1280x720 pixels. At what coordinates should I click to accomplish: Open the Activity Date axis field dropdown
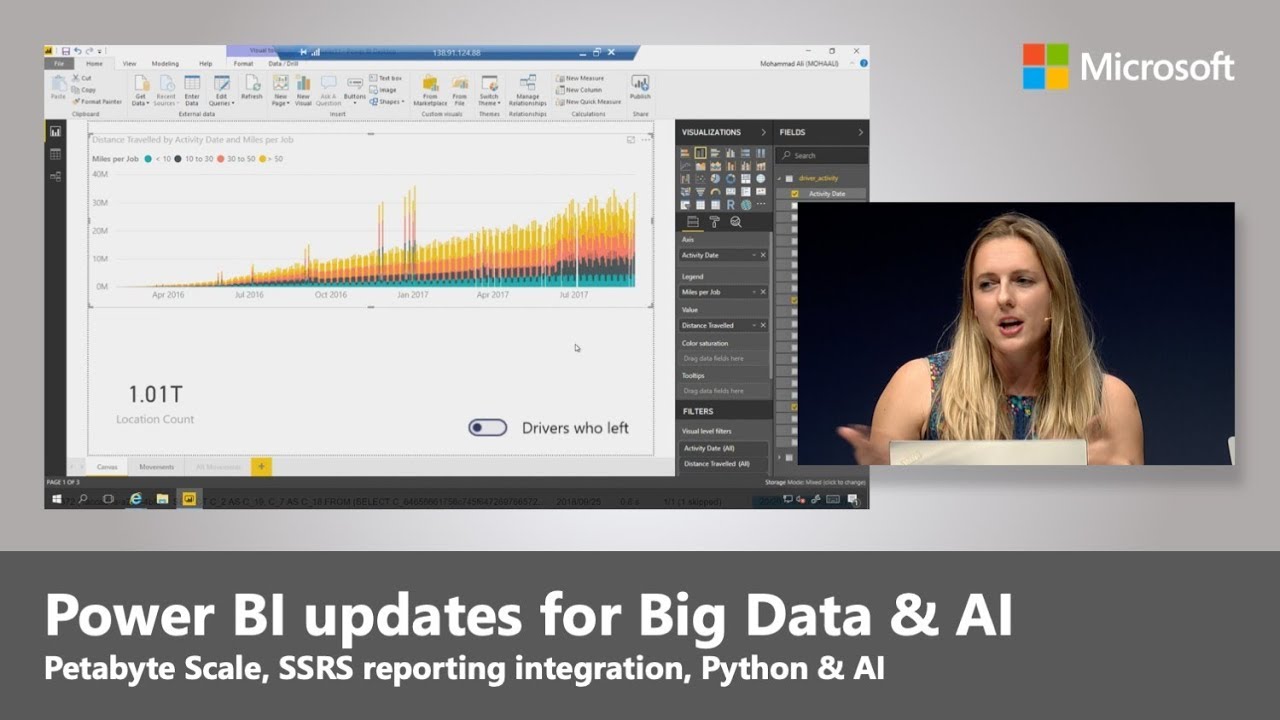click(754, 255)
